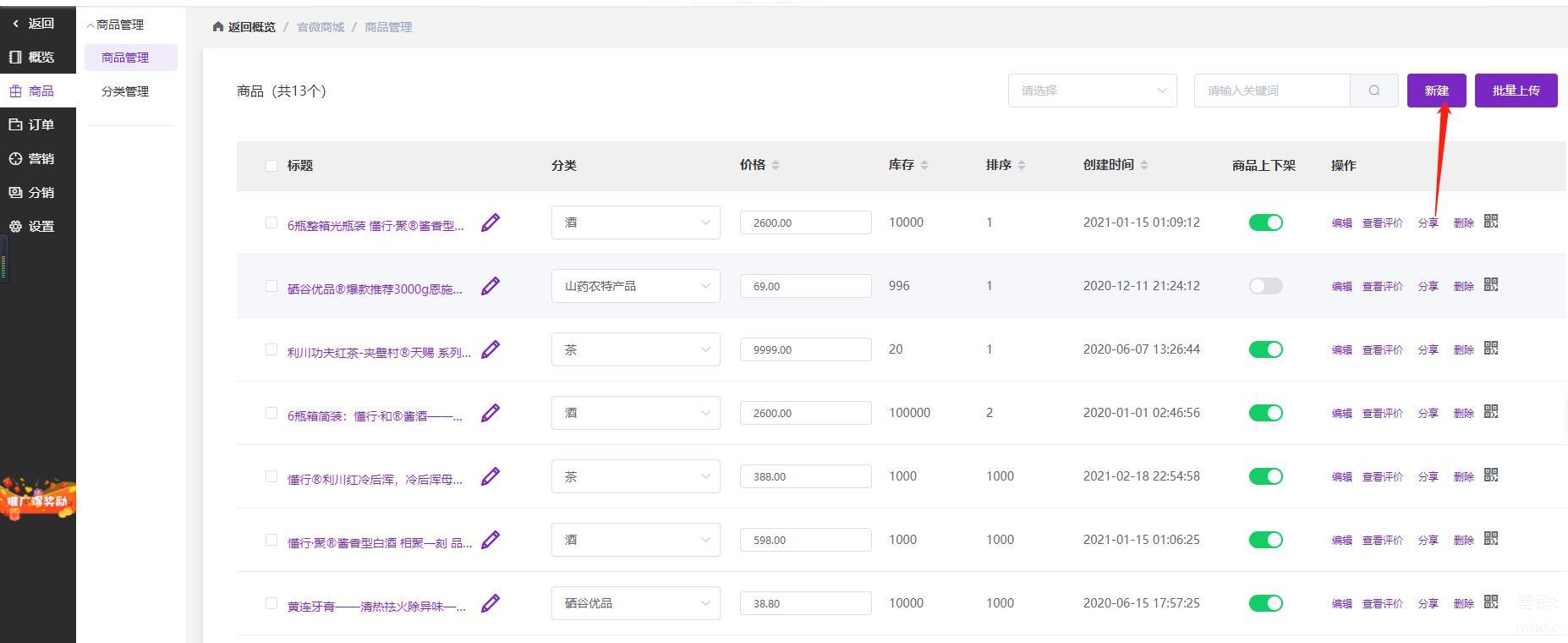Sort by price using 价格 sort arrows

[776, 165]
